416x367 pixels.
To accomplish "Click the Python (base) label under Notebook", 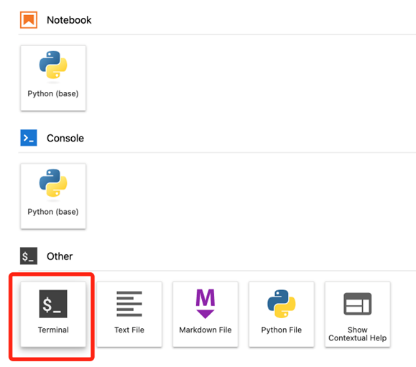I will (53, 94).
